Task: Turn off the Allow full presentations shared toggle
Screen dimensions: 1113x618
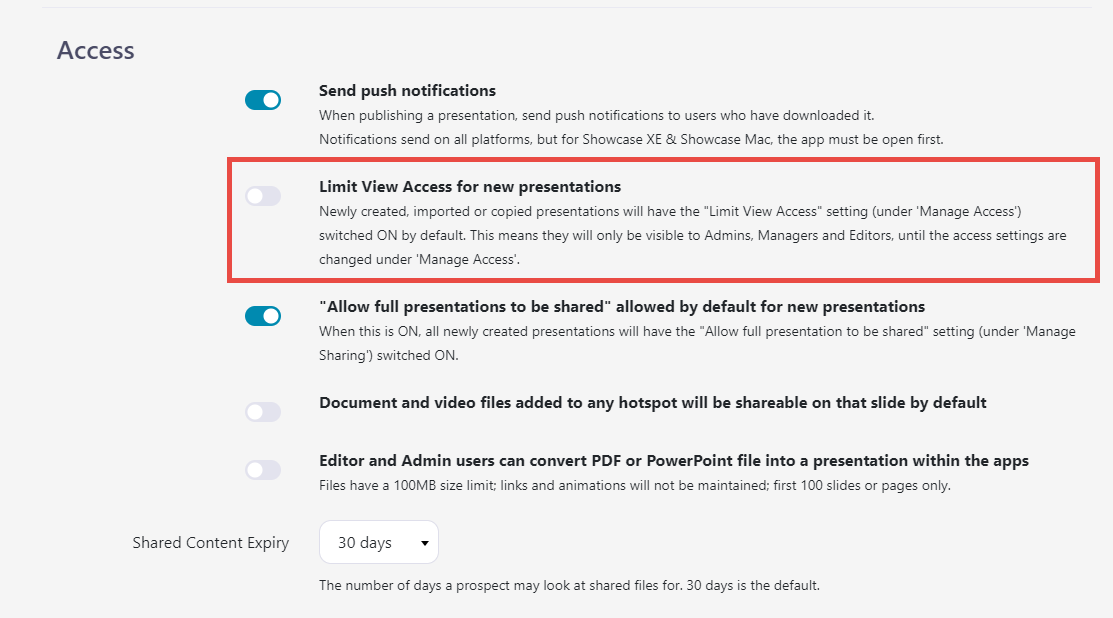Action: tap(263, 316)
